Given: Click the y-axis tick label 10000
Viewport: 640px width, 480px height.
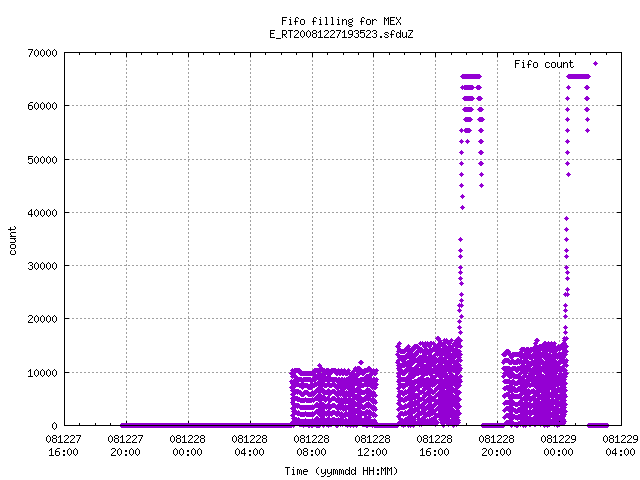Looking at the screenshot, I should 42,373.
